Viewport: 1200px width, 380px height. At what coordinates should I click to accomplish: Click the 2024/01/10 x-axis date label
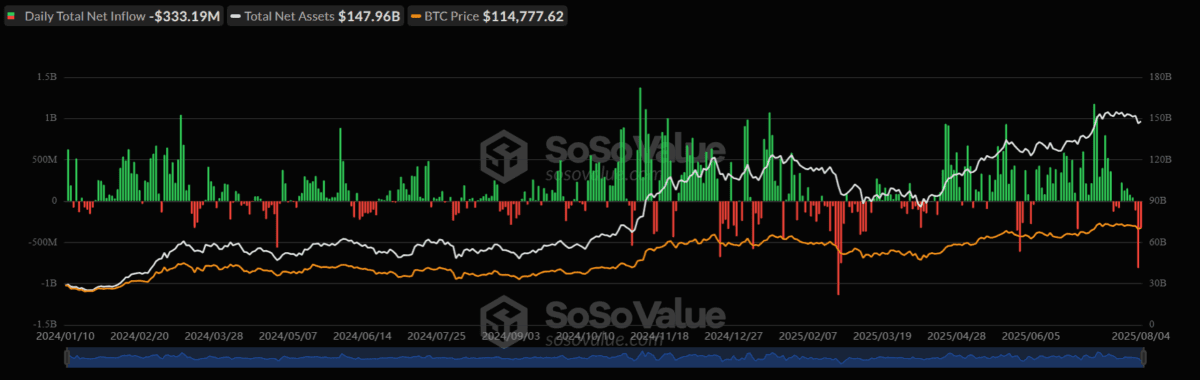click(x=67, y=337)
